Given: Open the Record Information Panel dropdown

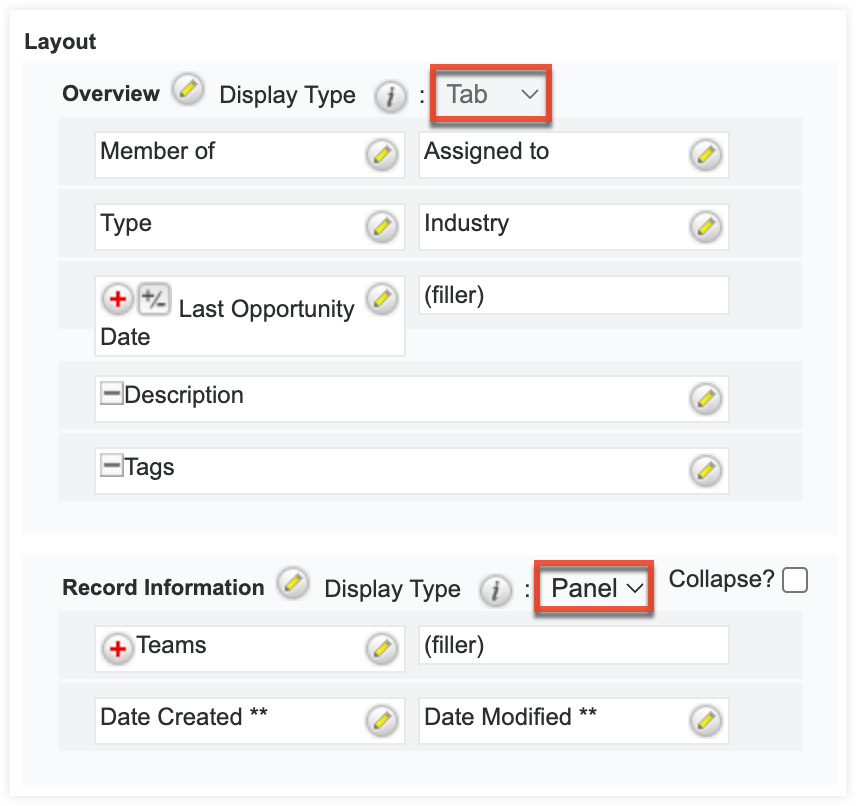Looking at the screenshot, I should [x=594, y=589].
